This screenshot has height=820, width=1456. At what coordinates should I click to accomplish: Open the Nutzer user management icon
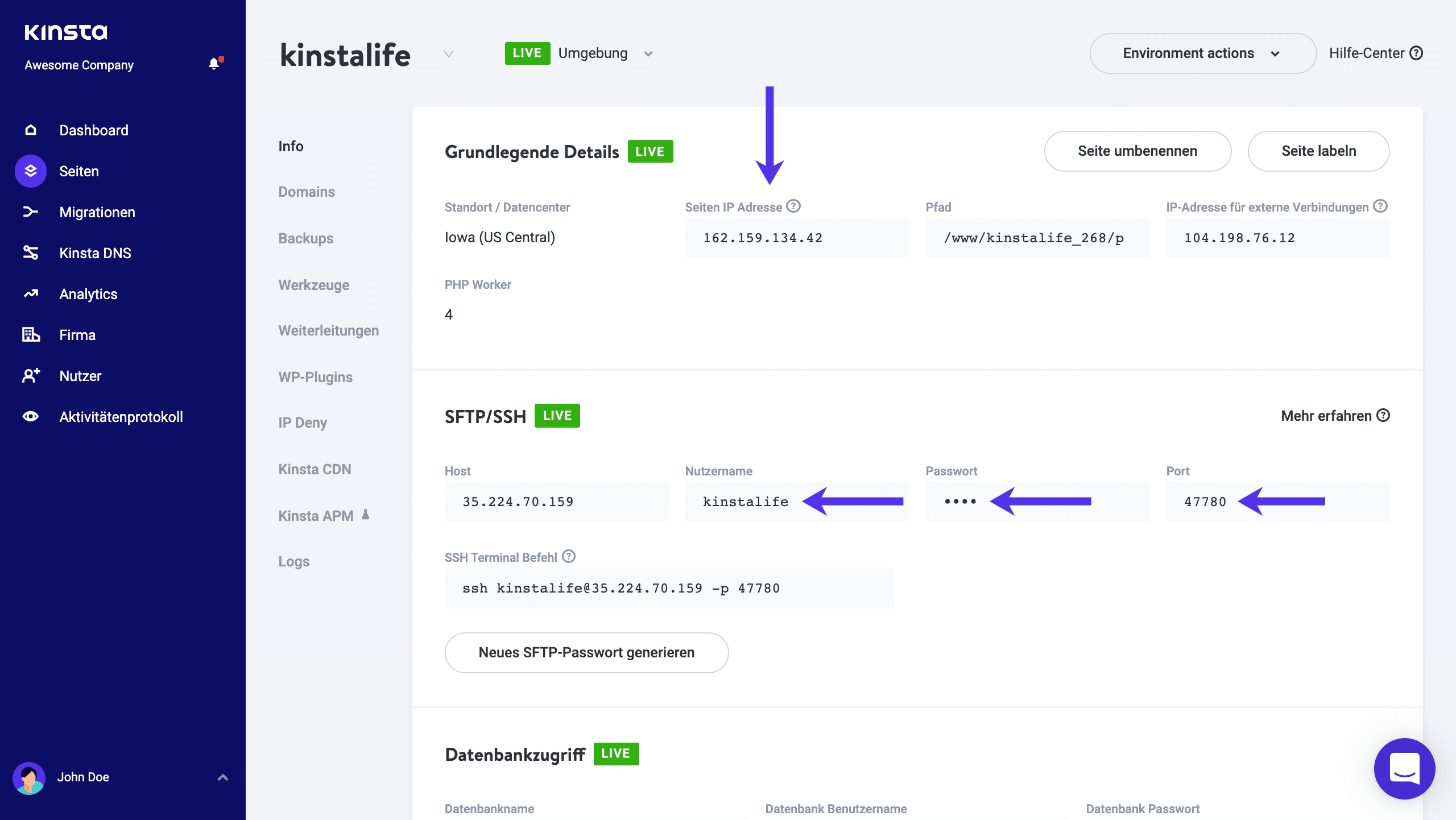click(x=30, y=376)
